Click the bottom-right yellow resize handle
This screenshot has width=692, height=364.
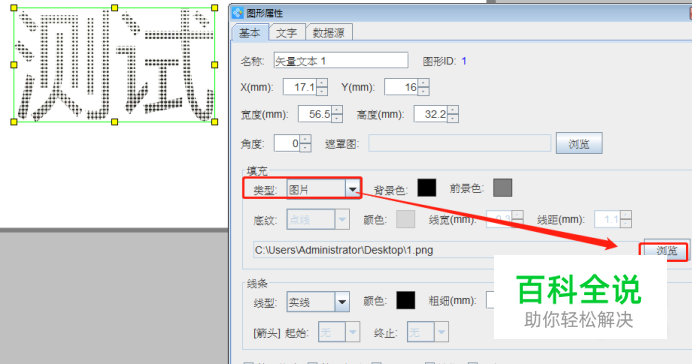point(214,122)
